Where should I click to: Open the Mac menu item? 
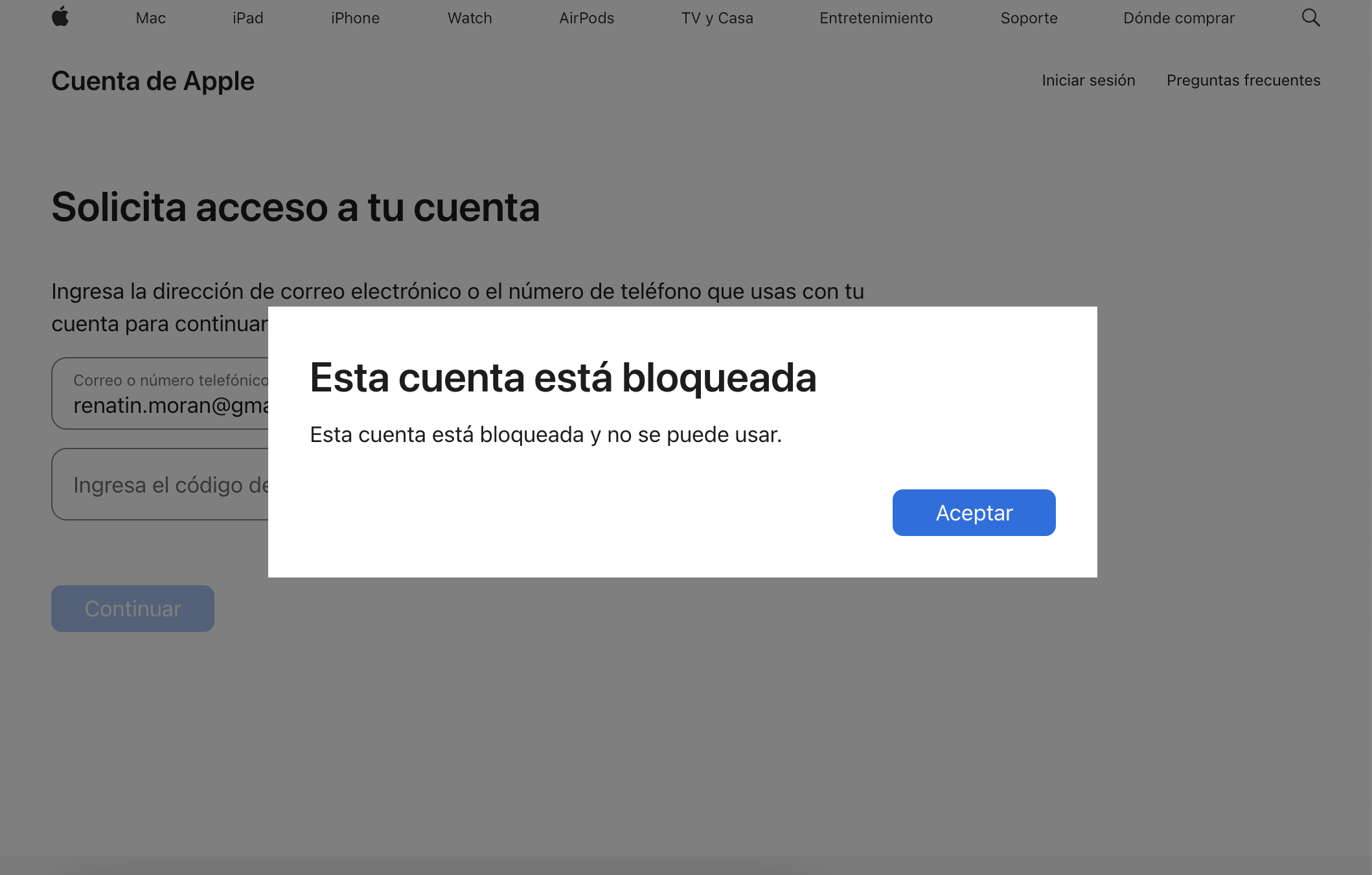coord(150,18)
